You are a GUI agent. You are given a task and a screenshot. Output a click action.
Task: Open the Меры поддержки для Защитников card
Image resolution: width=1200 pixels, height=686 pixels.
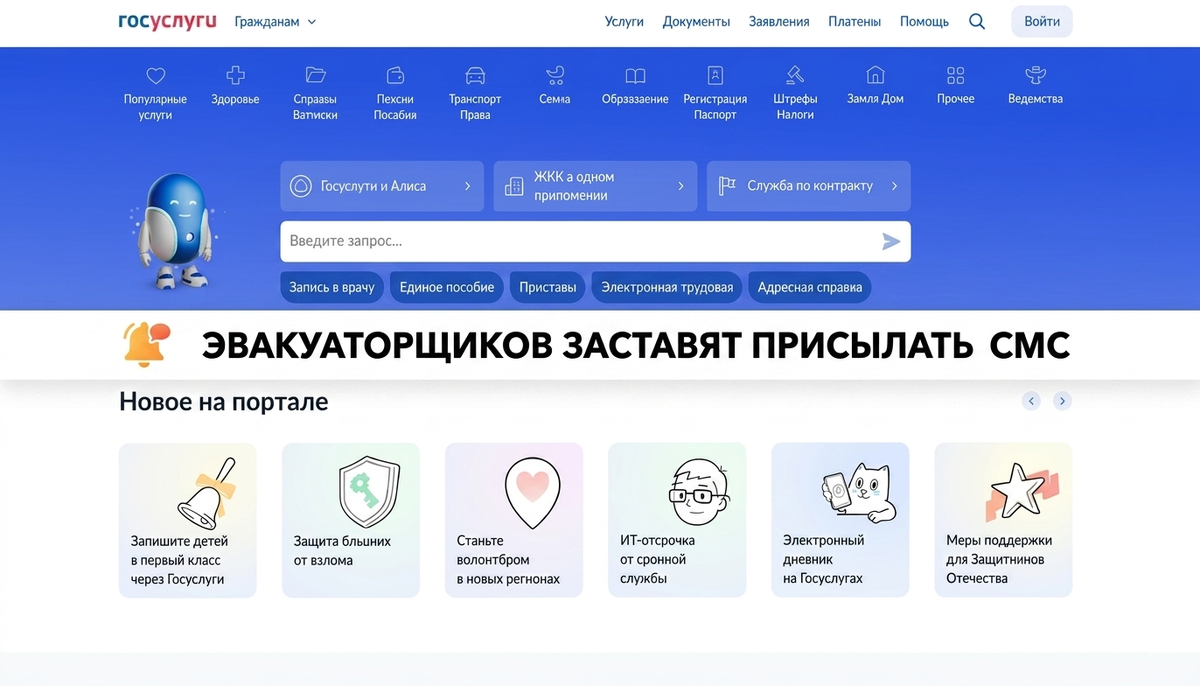(1003, 520)
